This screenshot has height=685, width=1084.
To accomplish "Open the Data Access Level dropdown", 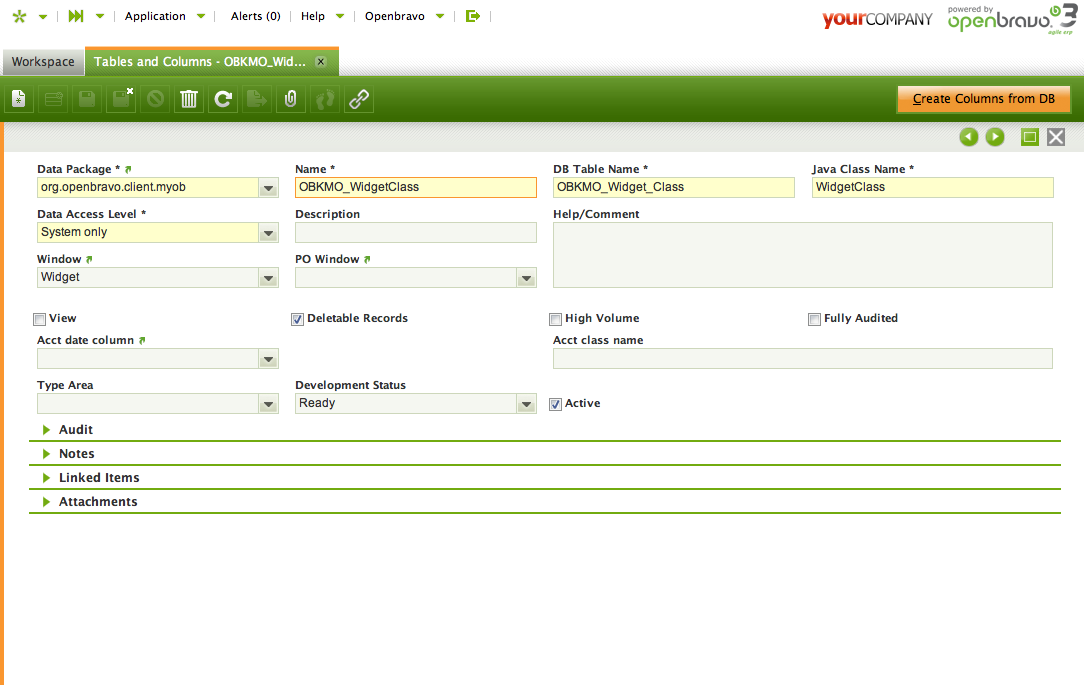I will click(268, 233).
